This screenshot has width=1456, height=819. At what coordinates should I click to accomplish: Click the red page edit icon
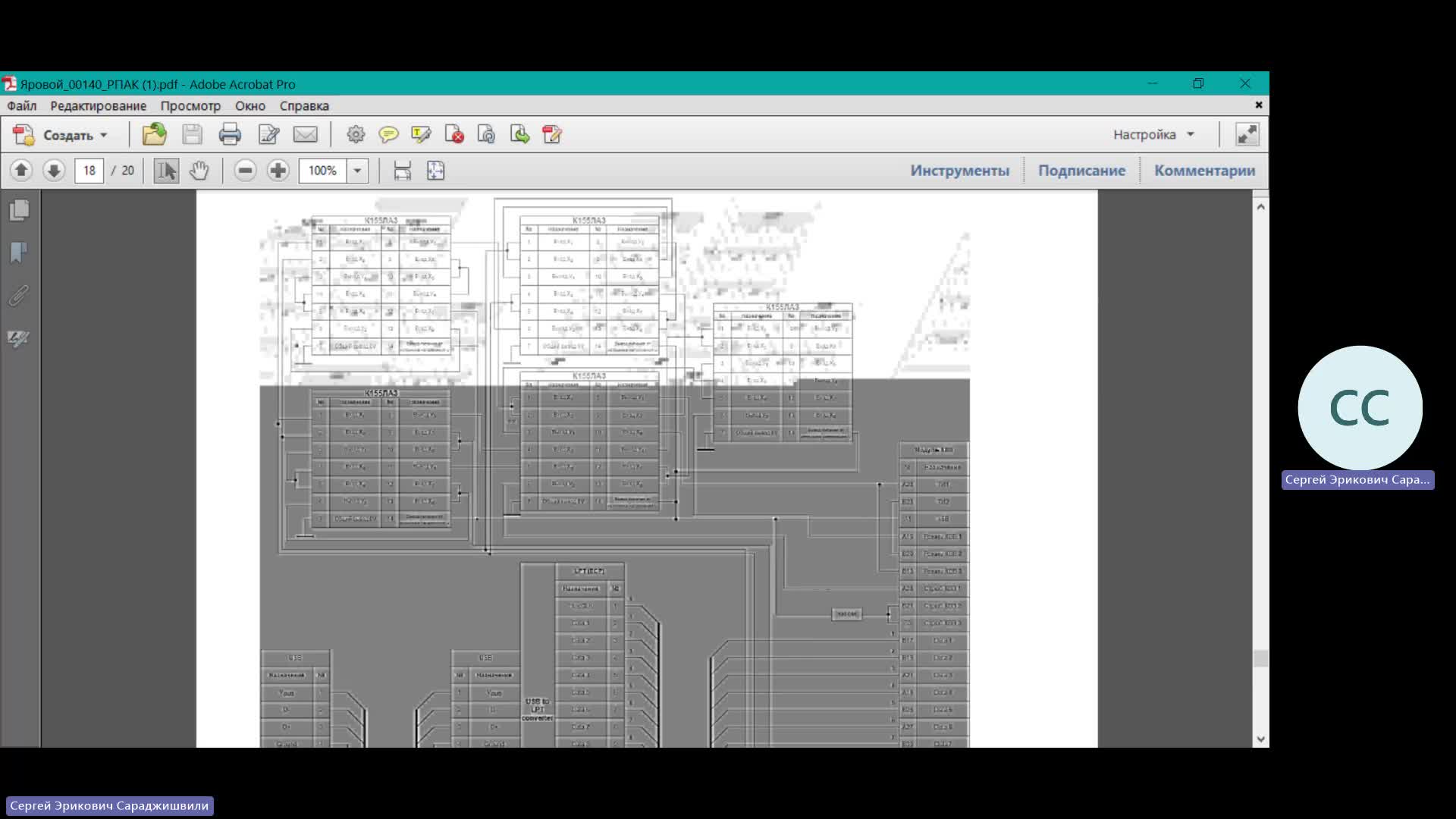coord(552,134)
